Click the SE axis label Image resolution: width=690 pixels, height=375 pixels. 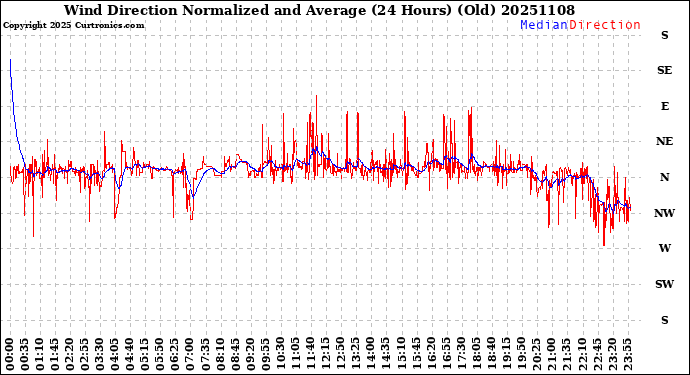point(664,70)
